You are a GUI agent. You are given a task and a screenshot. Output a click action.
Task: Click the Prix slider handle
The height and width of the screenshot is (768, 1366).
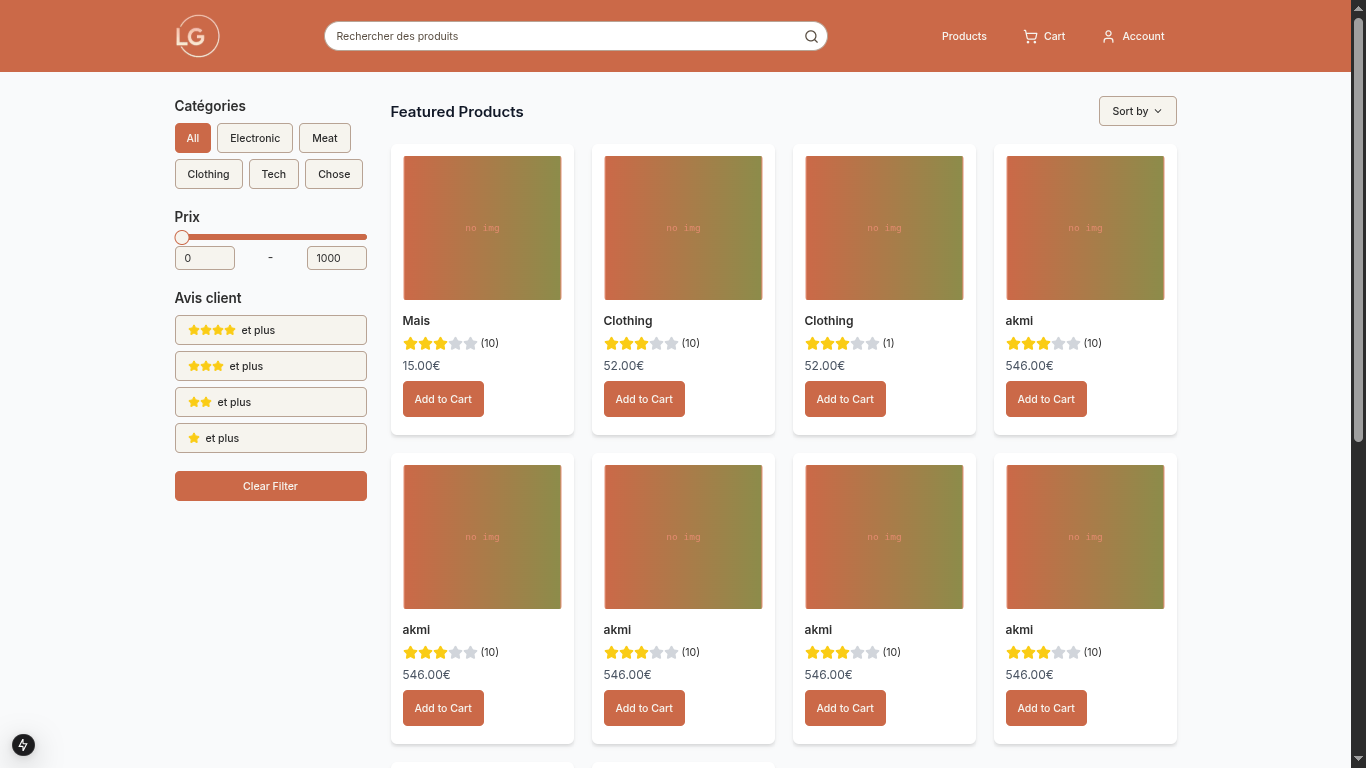point(182,237)
